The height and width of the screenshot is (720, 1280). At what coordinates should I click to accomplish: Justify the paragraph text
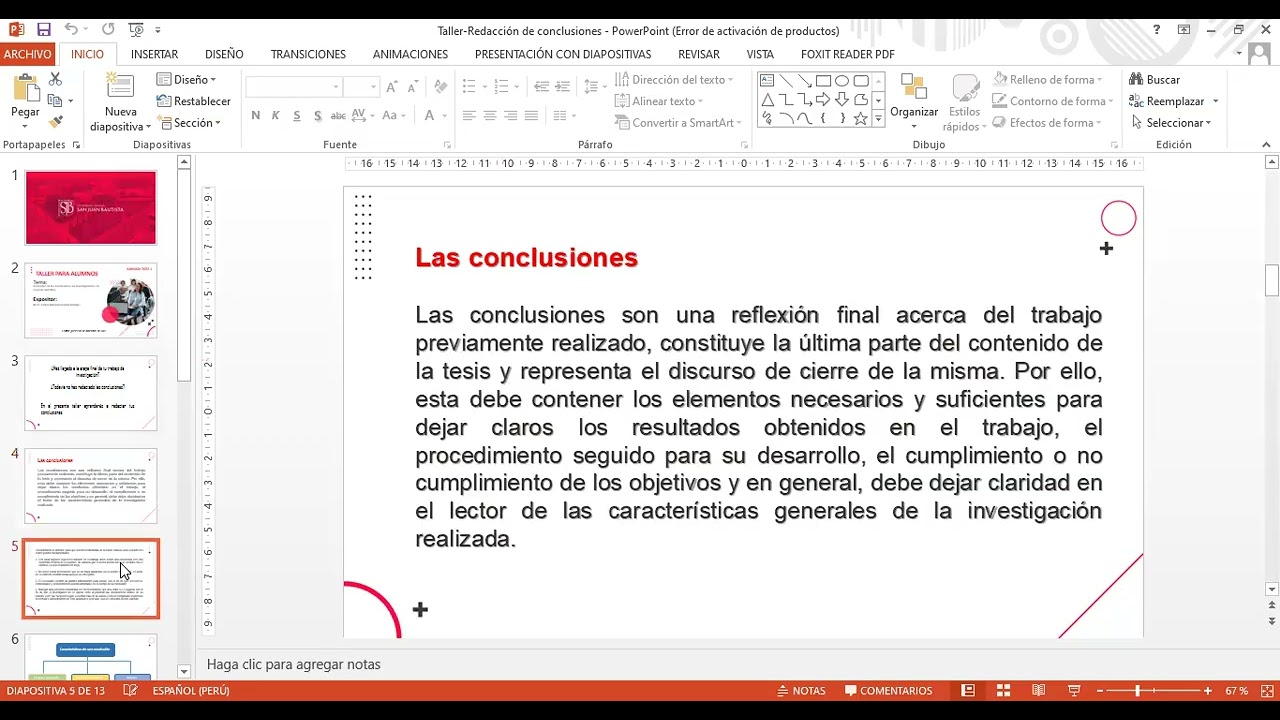(531, 116)
